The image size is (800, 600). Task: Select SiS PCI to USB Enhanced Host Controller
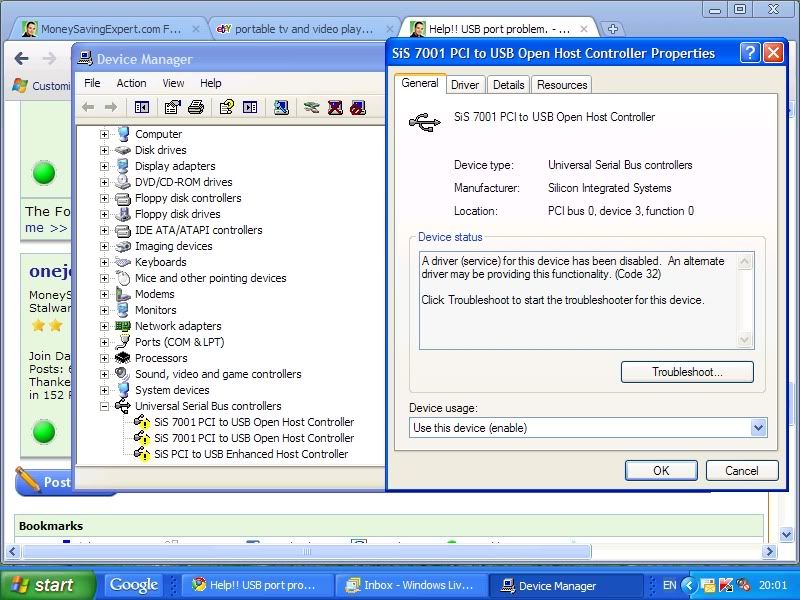point(251,454)
